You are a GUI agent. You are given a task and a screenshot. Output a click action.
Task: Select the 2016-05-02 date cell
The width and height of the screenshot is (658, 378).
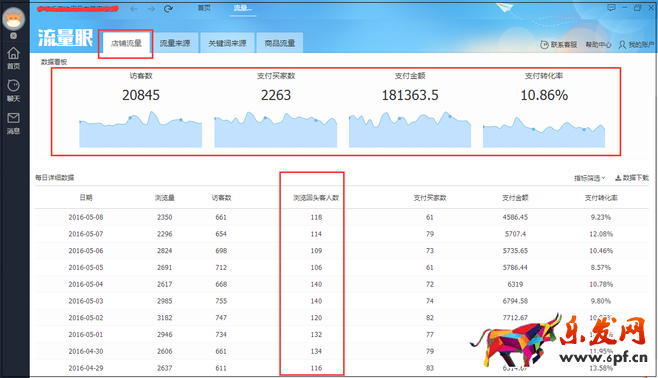(x=86, y=318)
